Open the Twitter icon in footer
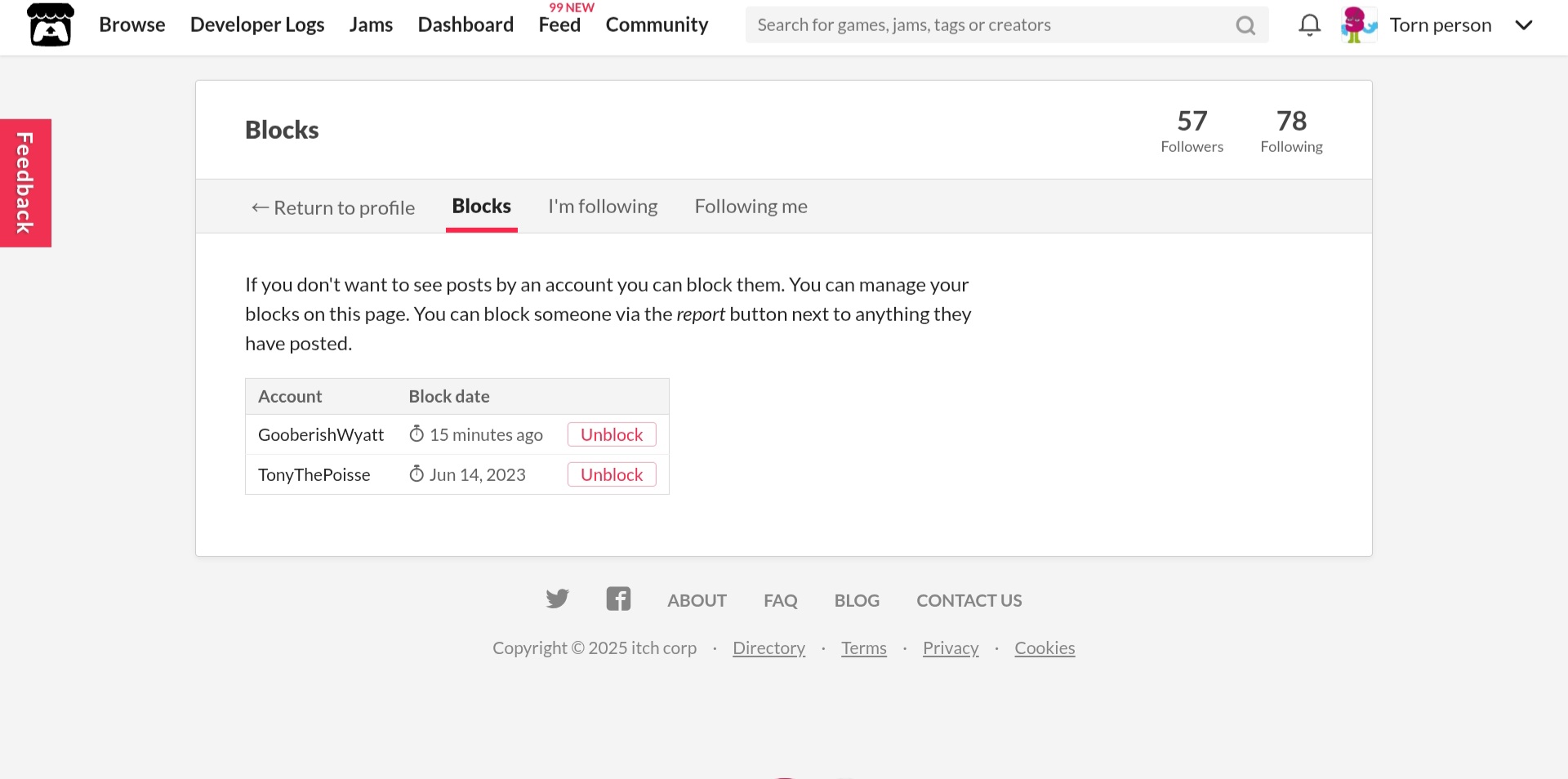The width and height of the screenshot is (1568, 779). click(x=557, y=599)
